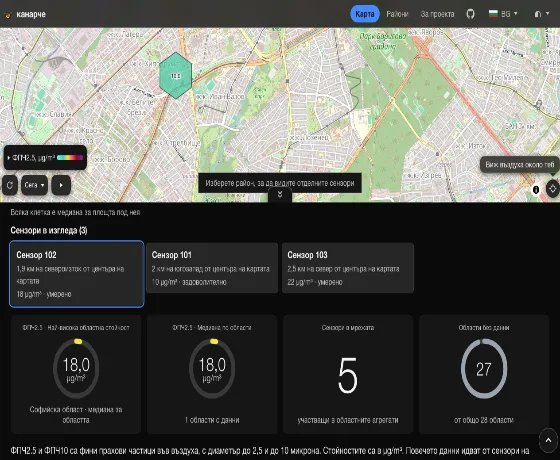This screenshot has width=560, height=460.
Task: Select the Сензор 103 card
Action: click(x=348, y=268)
